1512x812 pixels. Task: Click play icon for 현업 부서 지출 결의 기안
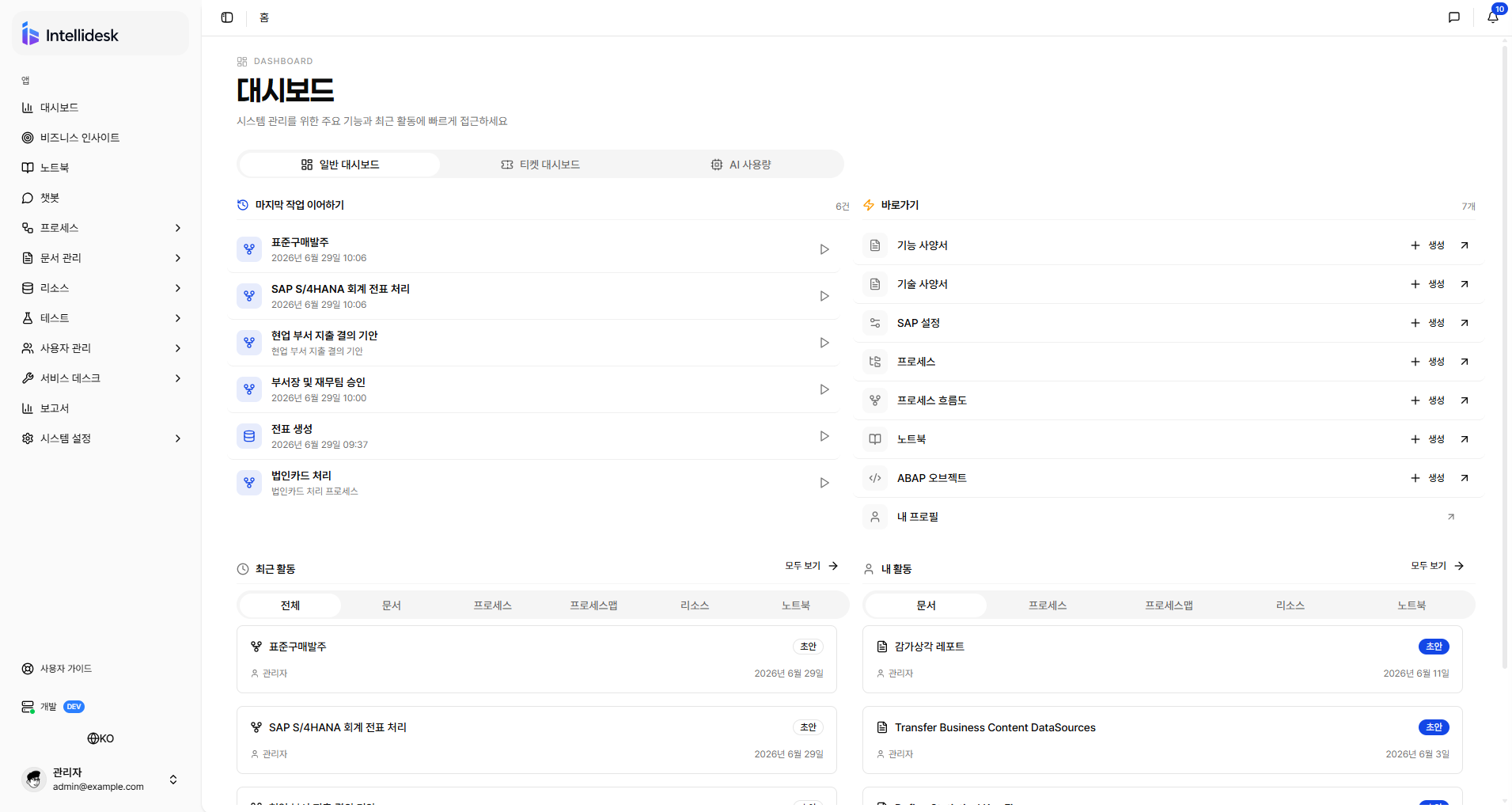(x=824, y=343)
